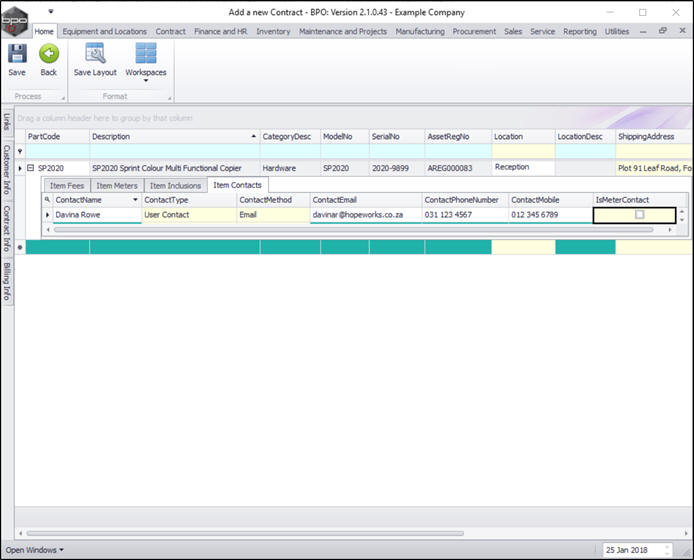Image resolution: width=694 pixels, height=560 pixels.
Task: Open the Service ribbon tab
Action: [x=543, y=31]
